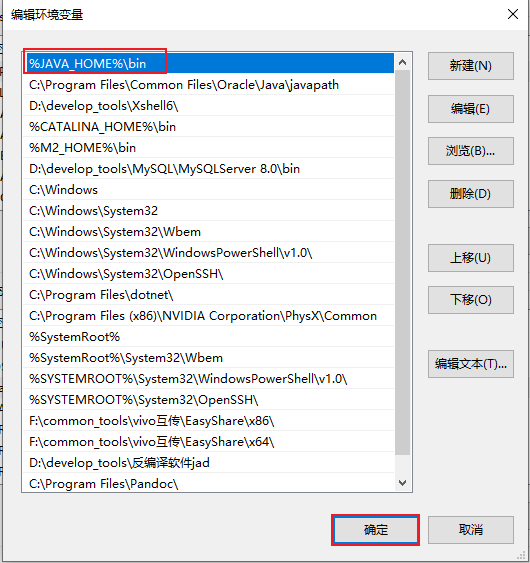Select the %JAVA_HOME%\bin entry
530x563 pixels.
click(208, 64)
